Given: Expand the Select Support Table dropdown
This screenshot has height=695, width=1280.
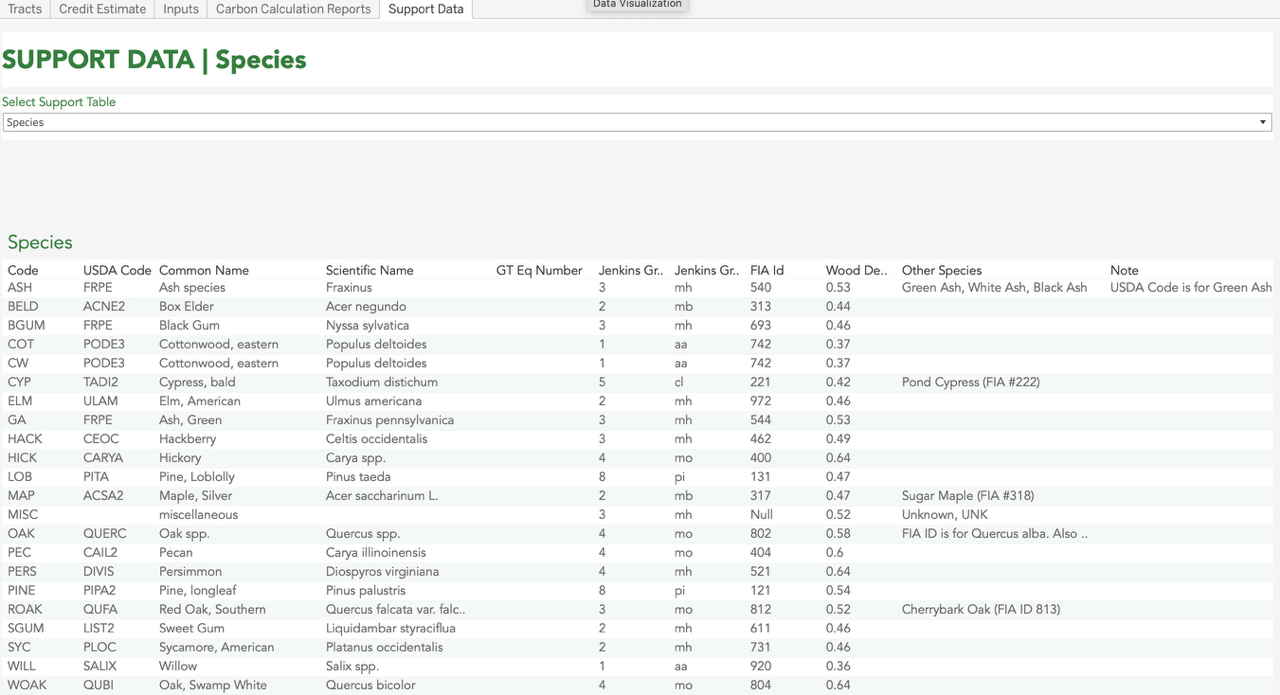Looking at the screenshot, I should click(x=636, y=122).
